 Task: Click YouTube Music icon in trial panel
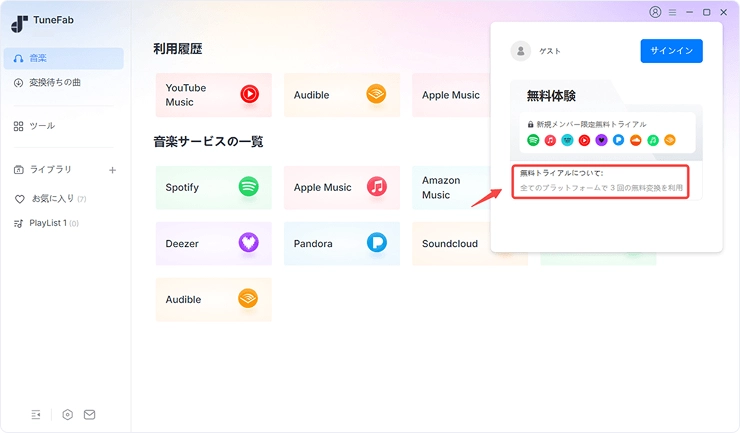tap(584, 140)
